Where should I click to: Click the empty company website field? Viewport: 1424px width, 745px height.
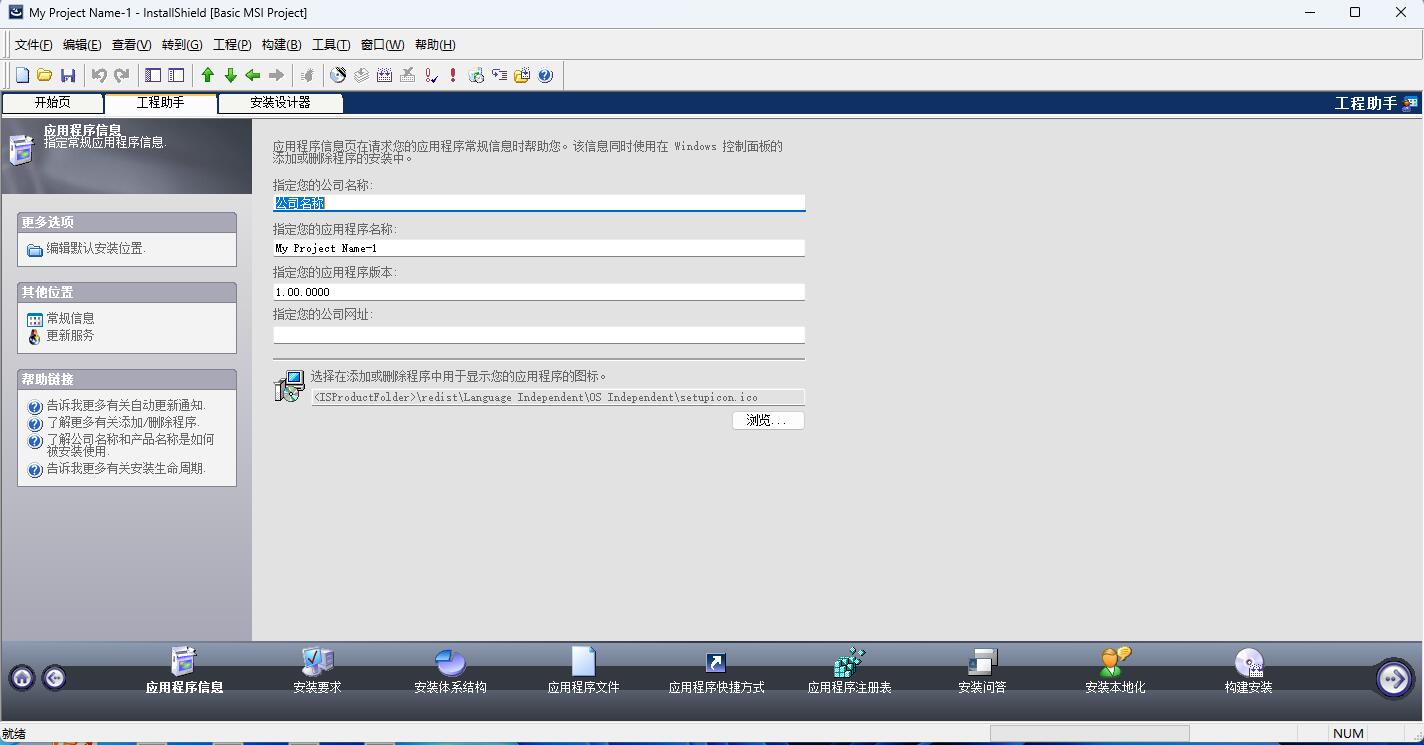point(539,335)
